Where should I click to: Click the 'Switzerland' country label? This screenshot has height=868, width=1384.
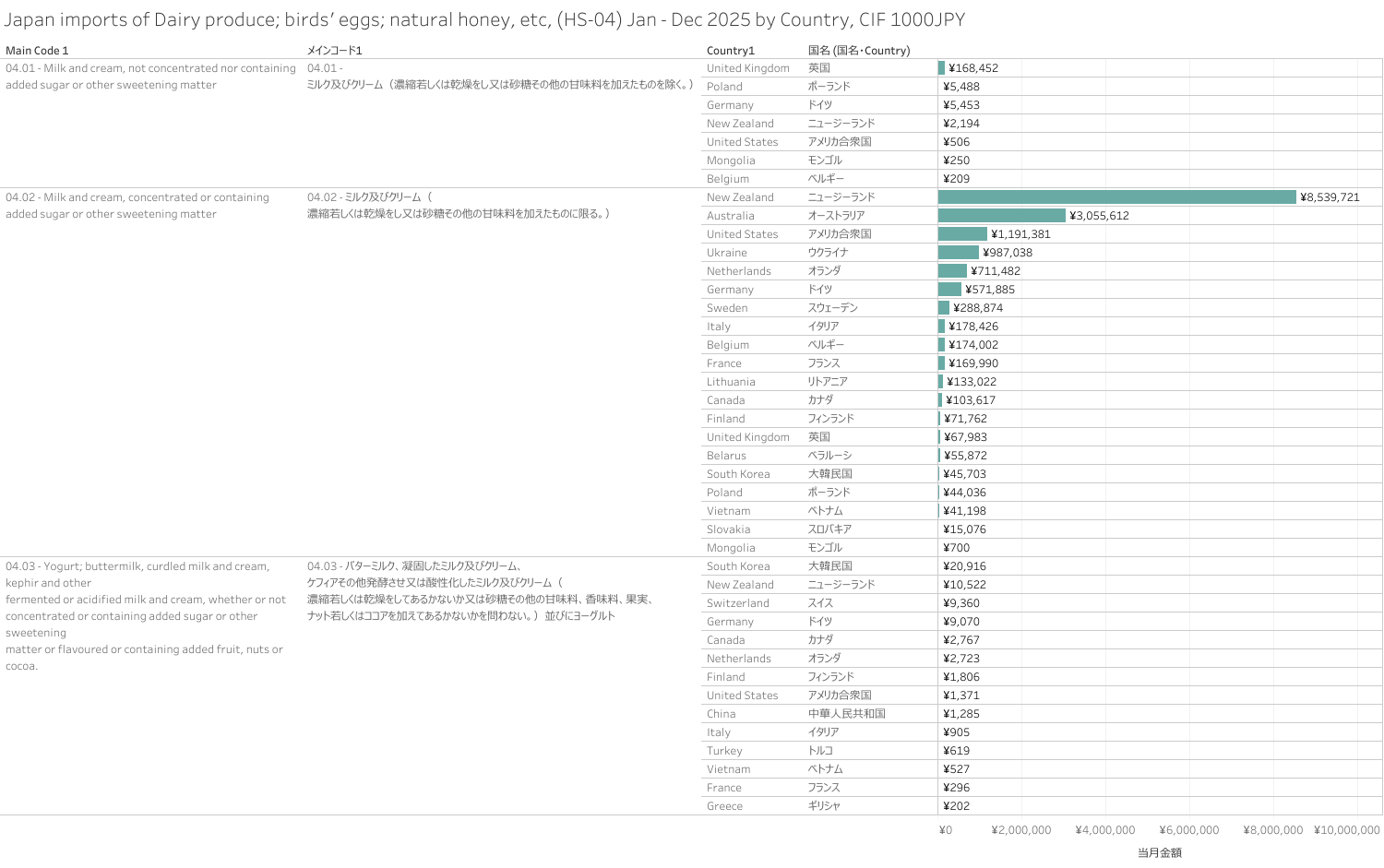(x=737, y=603)
